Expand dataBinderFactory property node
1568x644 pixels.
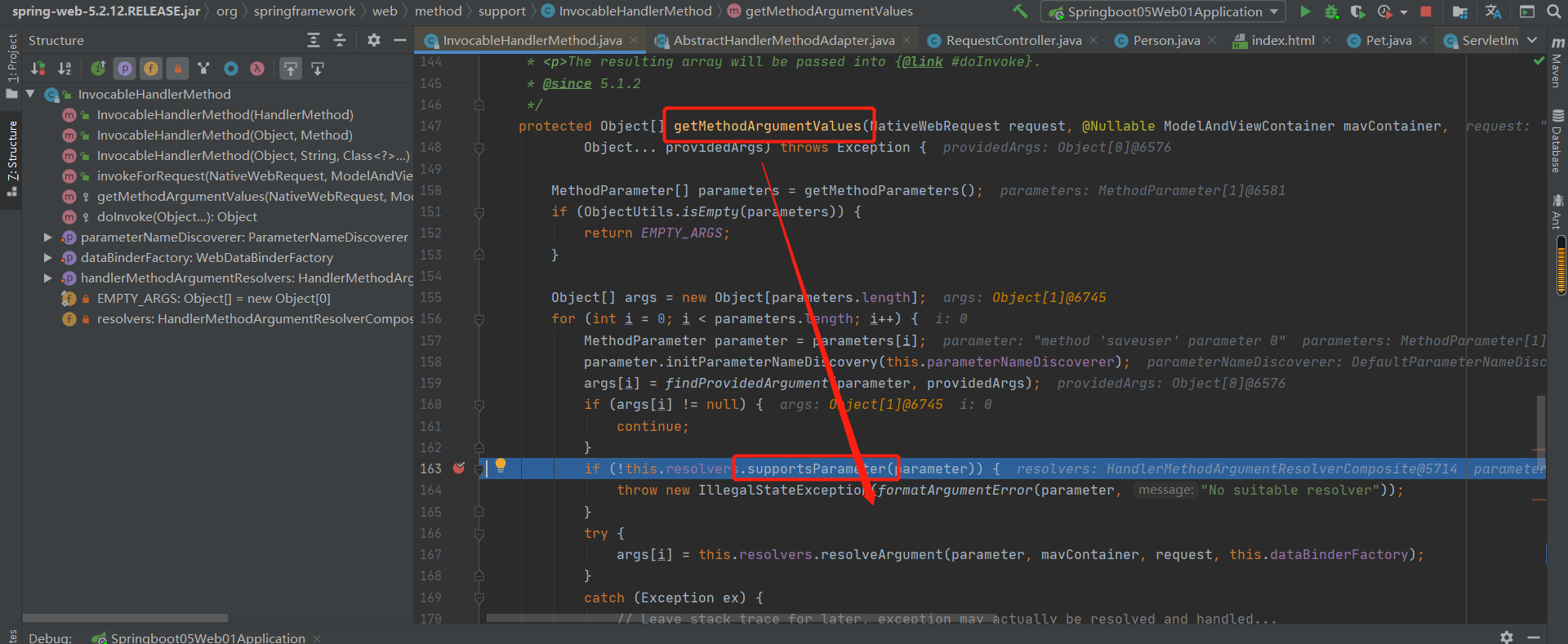point(47,258)
